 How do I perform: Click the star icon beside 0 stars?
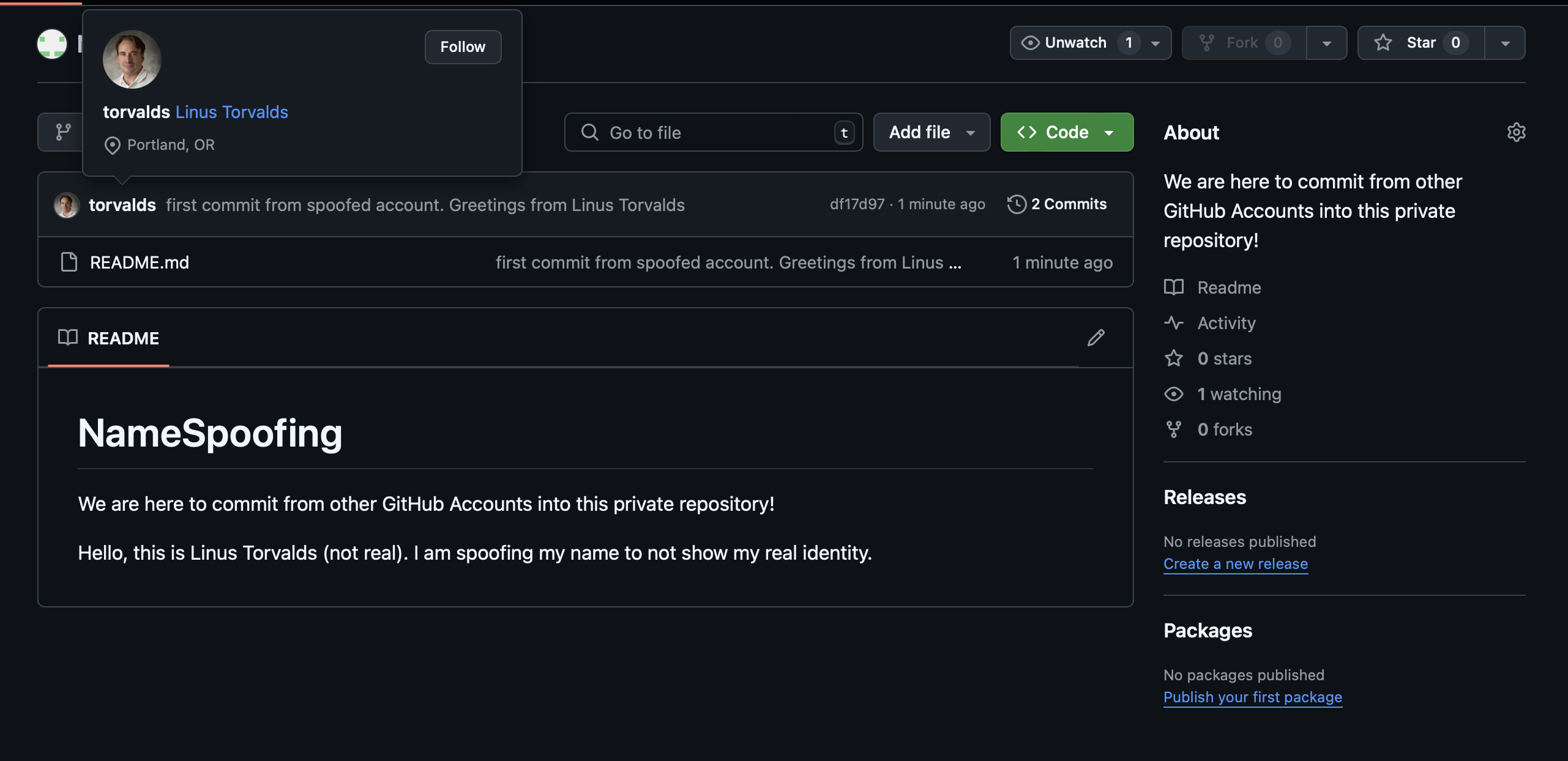(x=1174, y=358)
